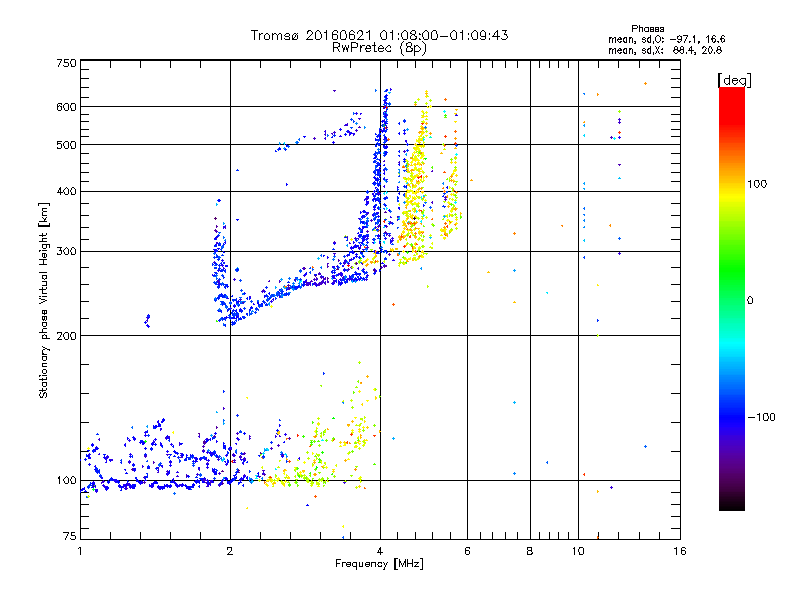Select the mean, sd,X: 88.4, 20.8 line

click(665, 50)
